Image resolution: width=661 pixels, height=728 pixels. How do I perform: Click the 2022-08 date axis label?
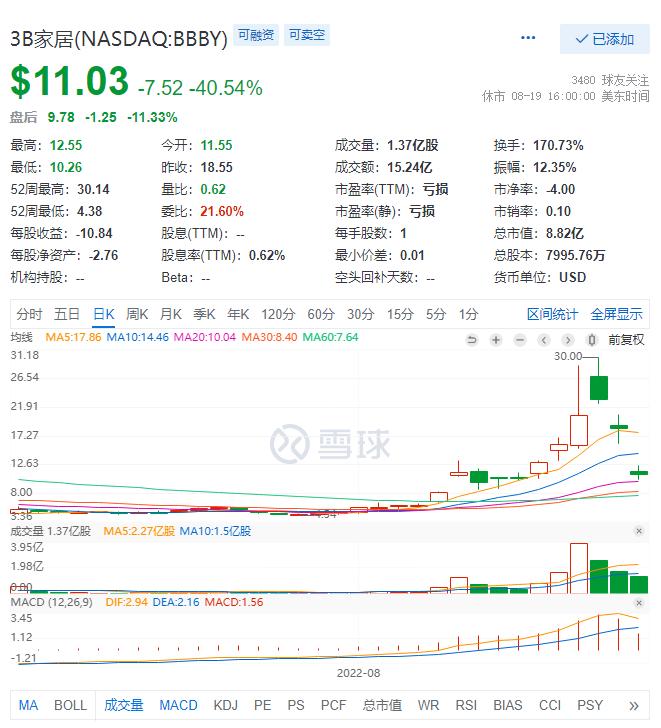click(x=358, y=673)
